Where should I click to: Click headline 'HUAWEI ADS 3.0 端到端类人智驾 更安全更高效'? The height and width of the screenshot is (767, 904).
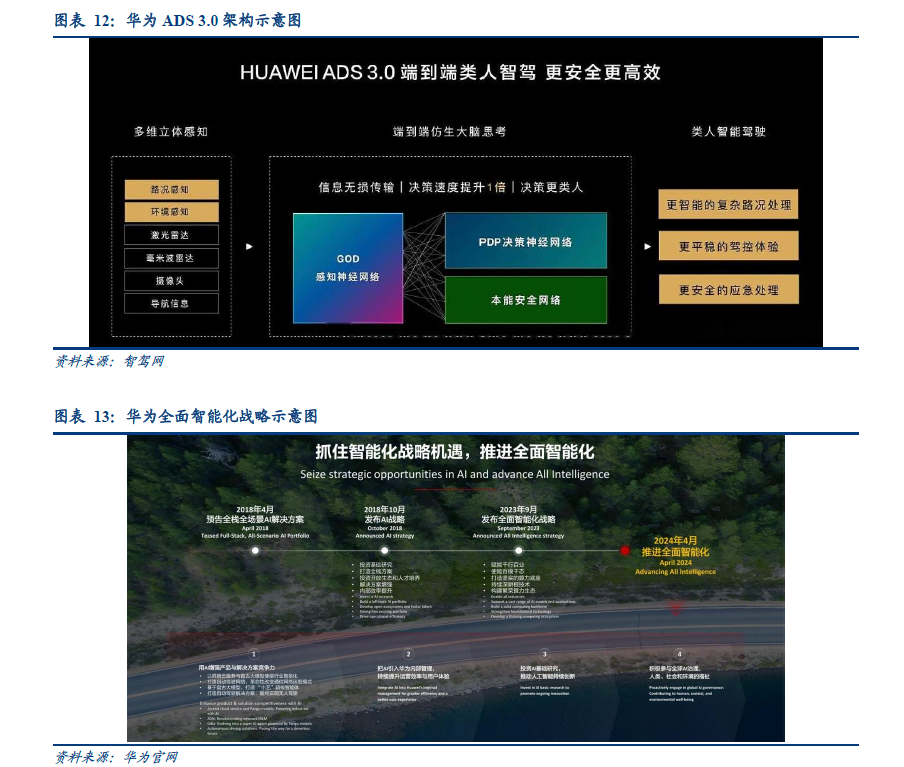click(x=450, y=73)
